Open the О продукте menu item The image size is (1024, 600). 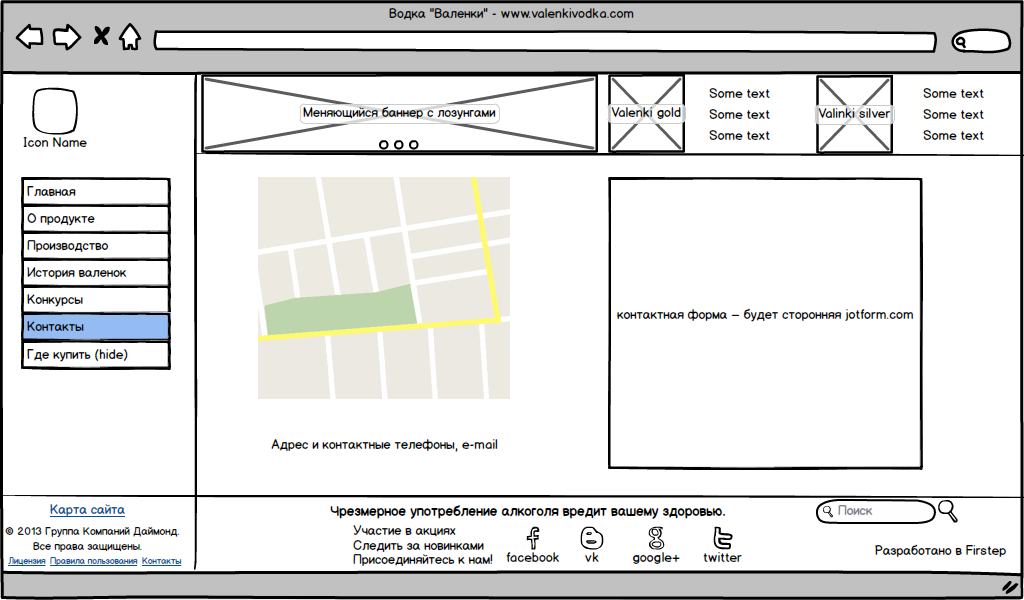tap(96, 219)
